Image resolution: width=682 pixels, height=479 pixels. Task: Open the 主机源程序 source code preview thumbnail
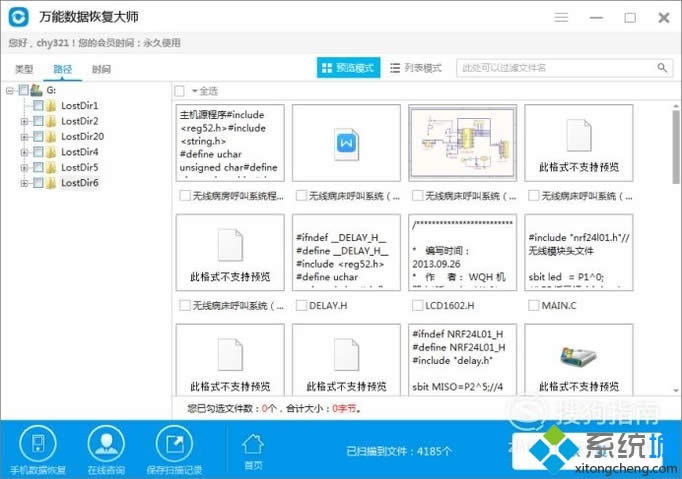coord(230,143)
